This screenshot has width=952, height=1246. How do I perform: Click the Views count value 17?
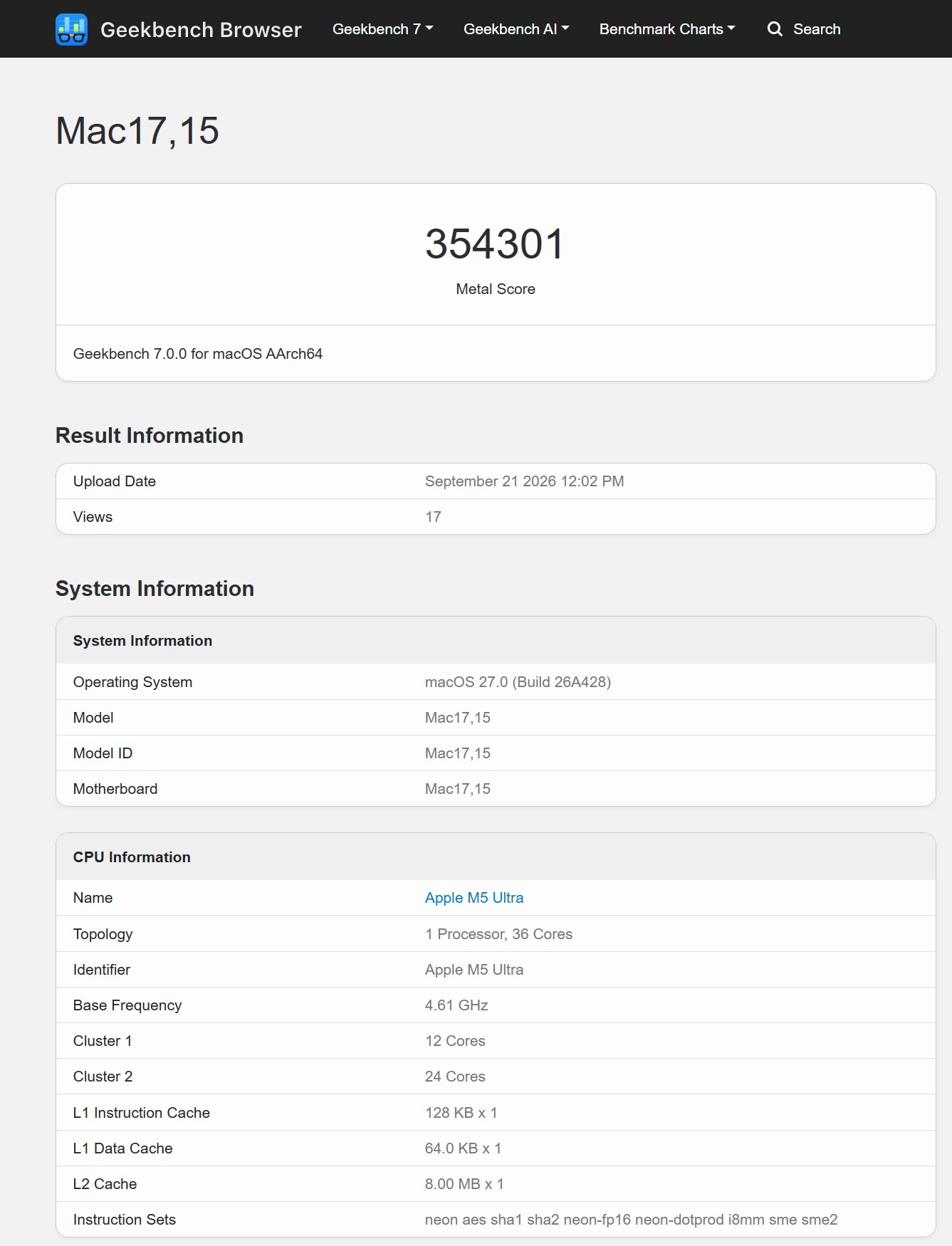pos(433,517)
